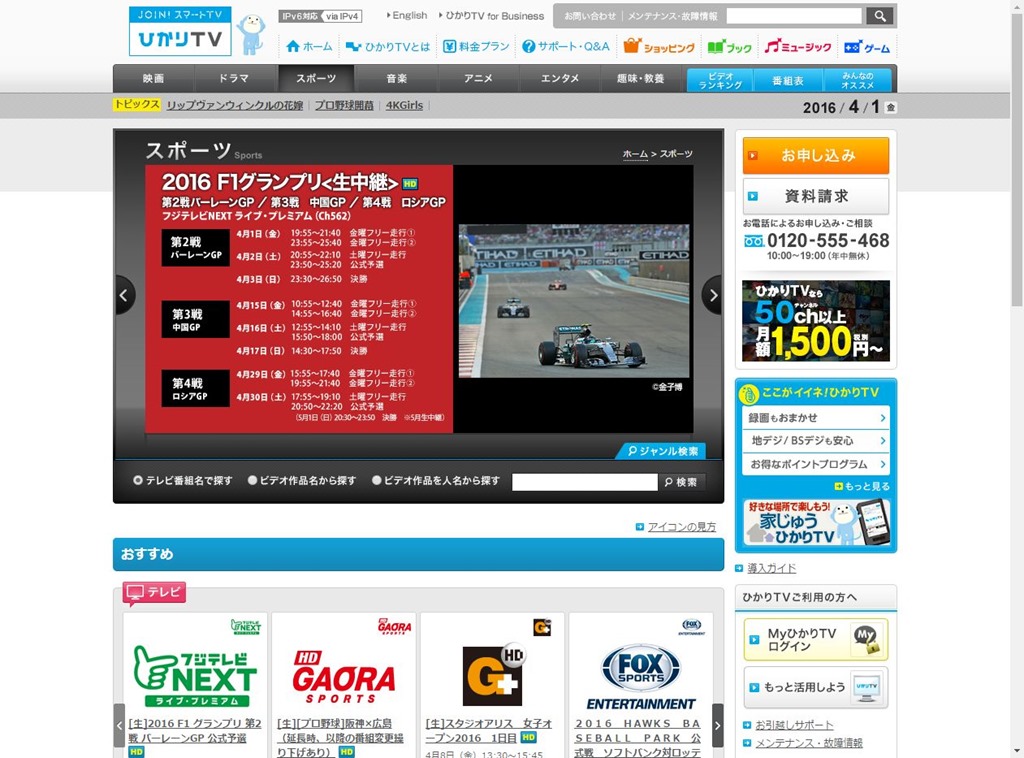
Task: Go to ホーム via house icon
Action: click(309, 46)
